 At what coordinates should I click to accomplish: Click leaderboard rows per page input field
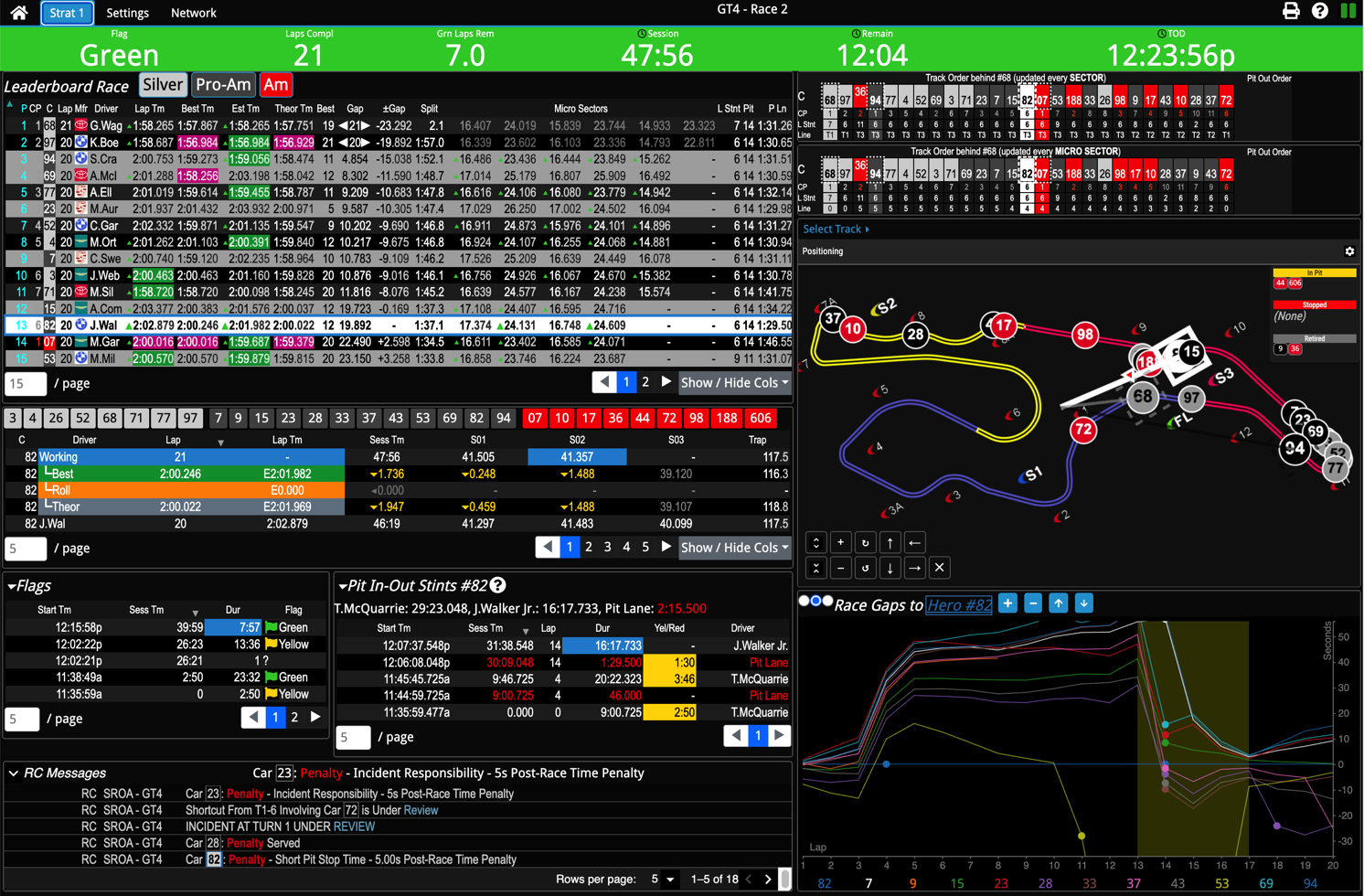coord(26,383)
